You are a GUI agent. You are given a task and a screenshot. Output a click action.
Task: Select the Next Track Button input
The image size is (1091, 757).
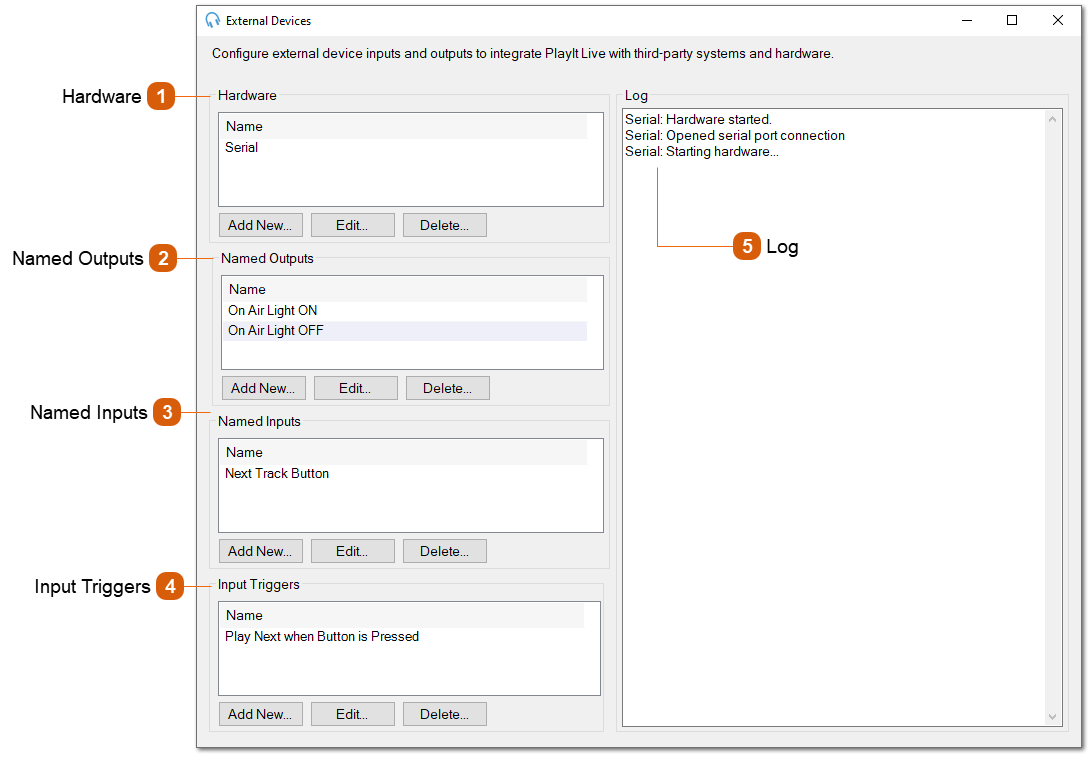point(277,474)
